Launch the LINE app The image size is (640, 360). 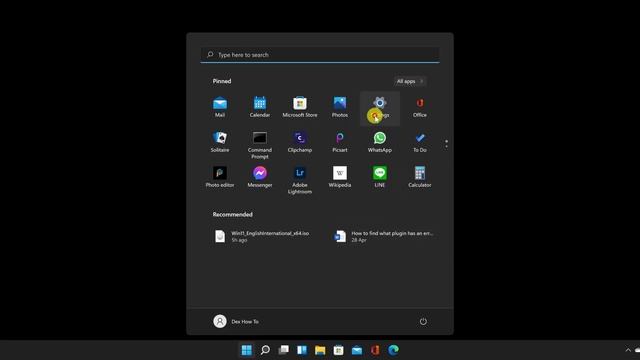(x=380, y=177)
